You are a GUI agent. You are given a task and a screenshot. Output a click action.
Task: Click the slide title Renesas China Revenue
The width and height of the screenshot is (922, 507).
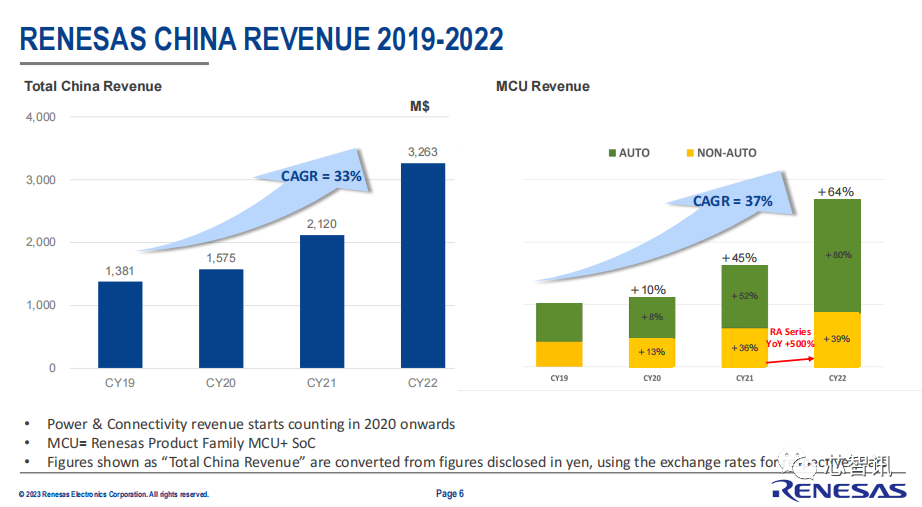click(x=262, y=39)
